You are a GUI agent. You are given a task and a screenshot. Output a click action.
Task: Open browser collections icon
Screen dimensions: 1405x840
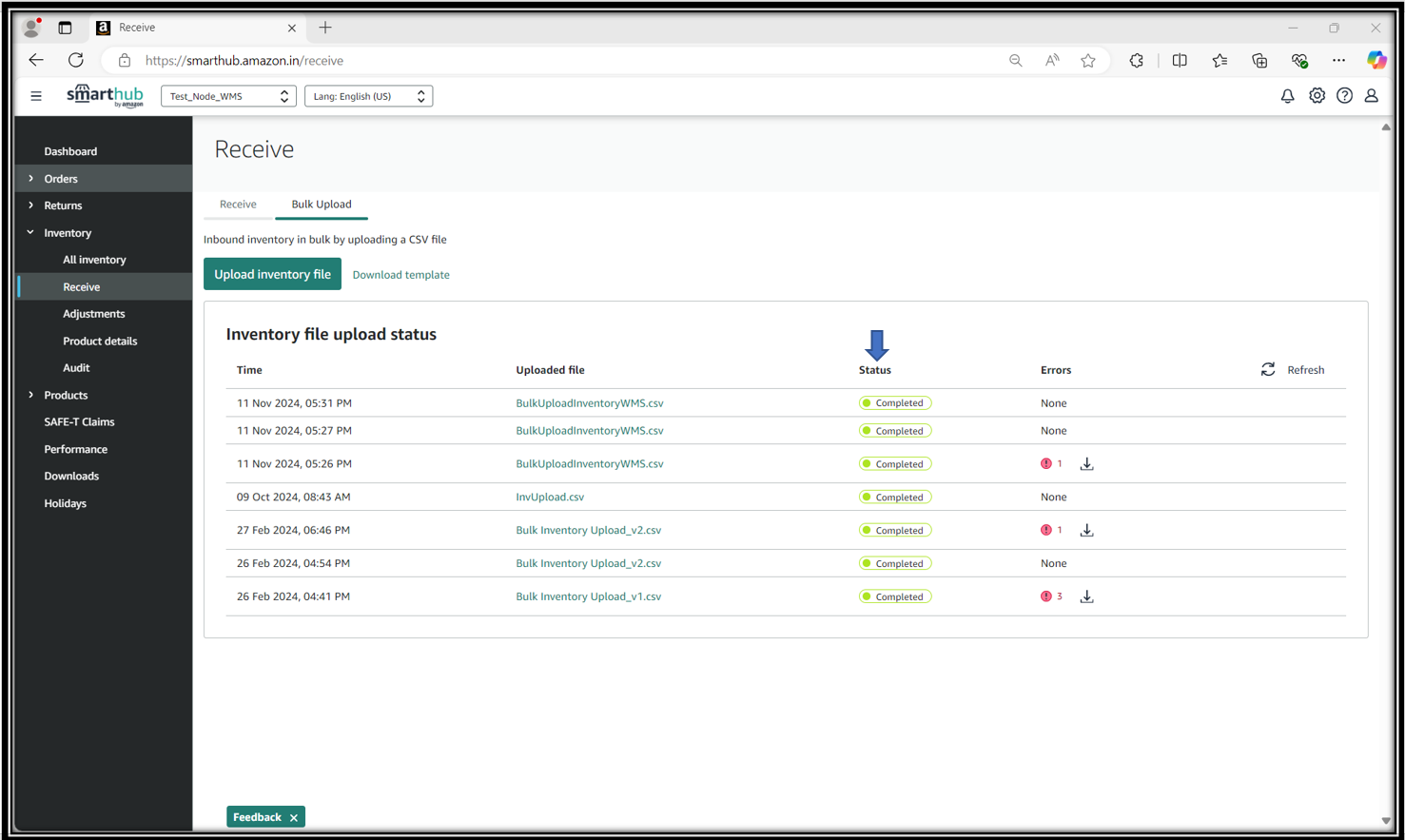click(x=1259, y=60)
